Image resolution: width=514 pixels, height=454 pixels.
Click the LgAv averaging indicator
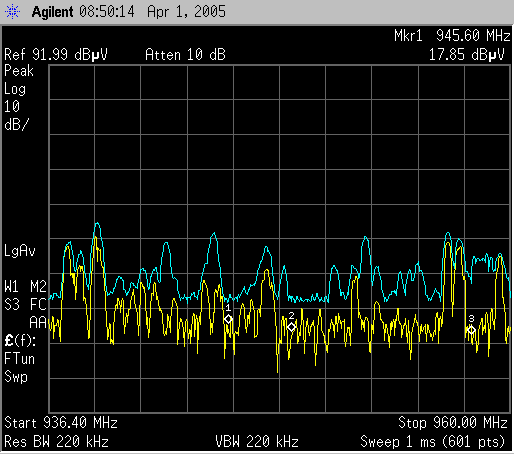20,251
